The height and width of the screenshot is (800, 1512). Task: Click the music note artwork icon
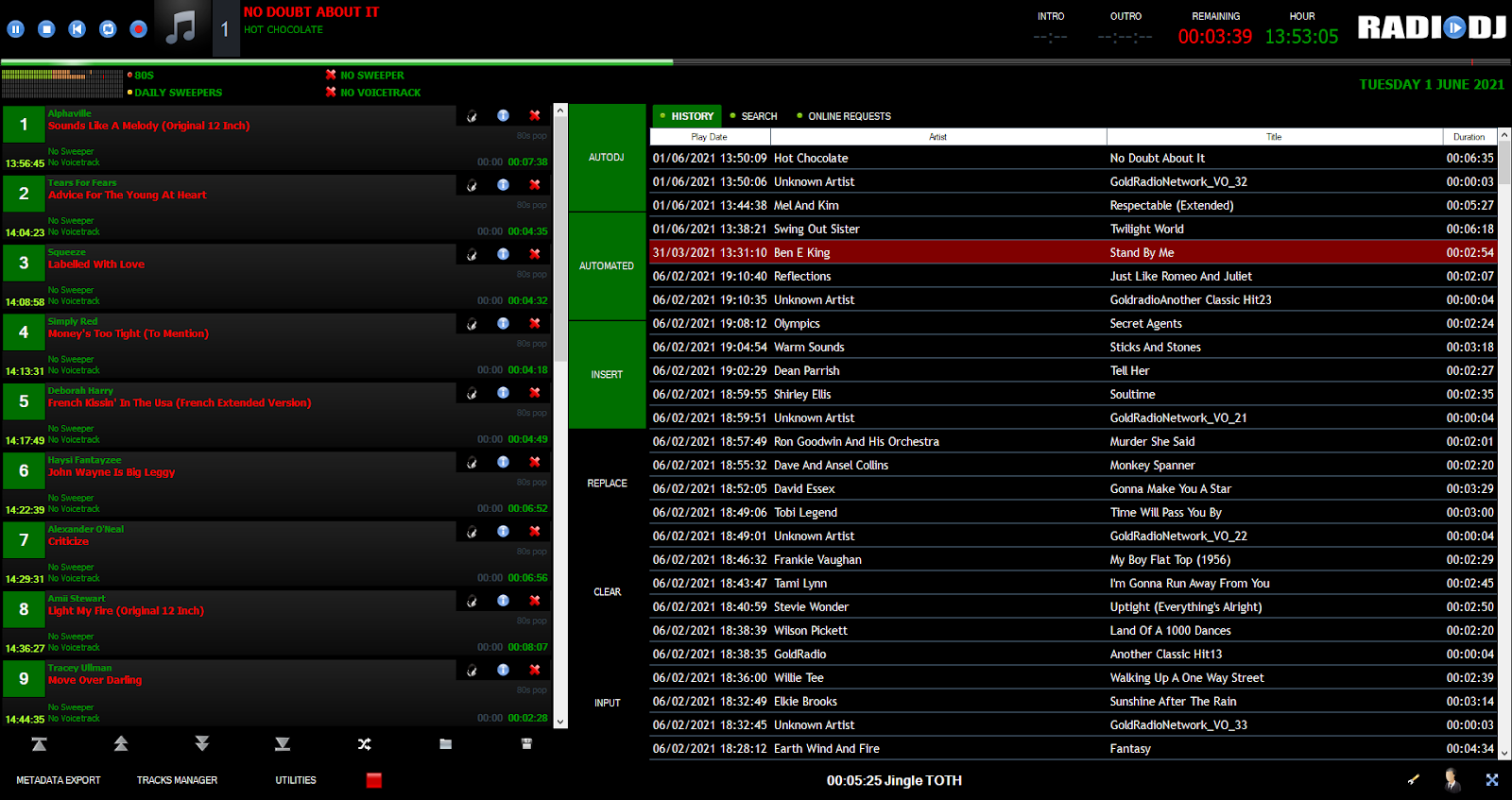click(180, 28)
